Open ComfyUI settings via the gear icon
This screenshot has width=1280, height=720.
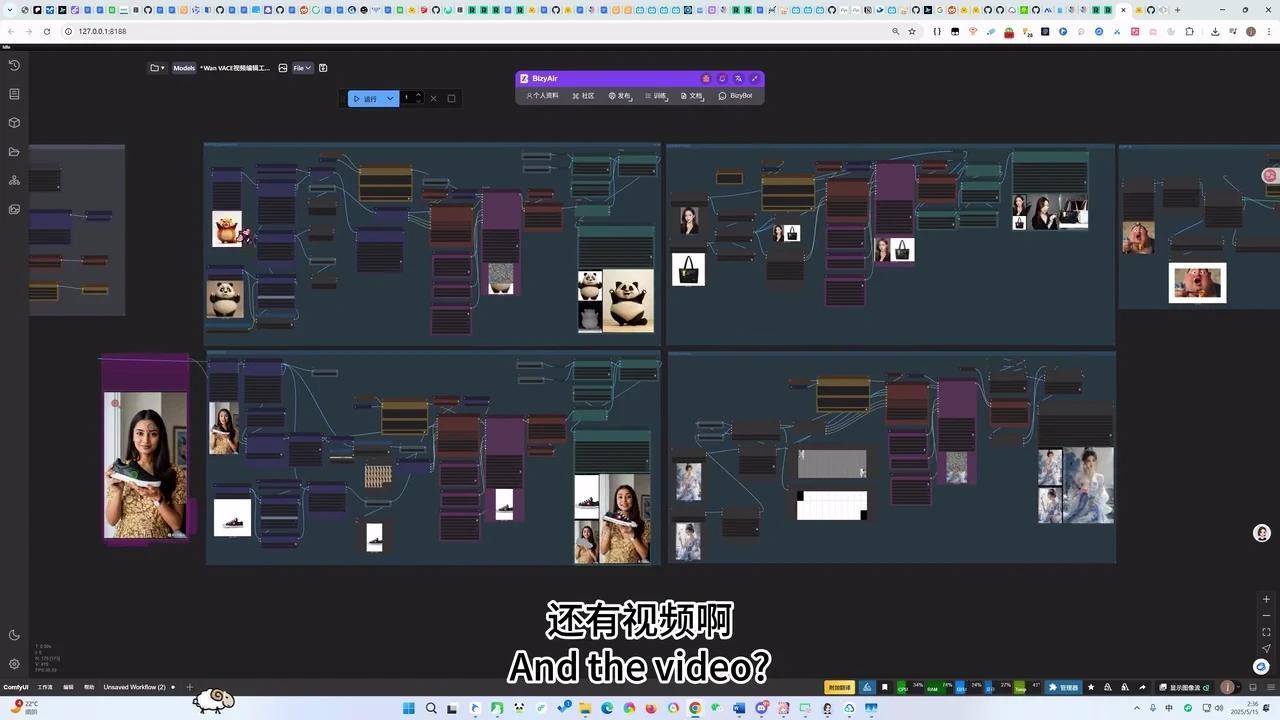pyautogui.click(x=14, y=663)
